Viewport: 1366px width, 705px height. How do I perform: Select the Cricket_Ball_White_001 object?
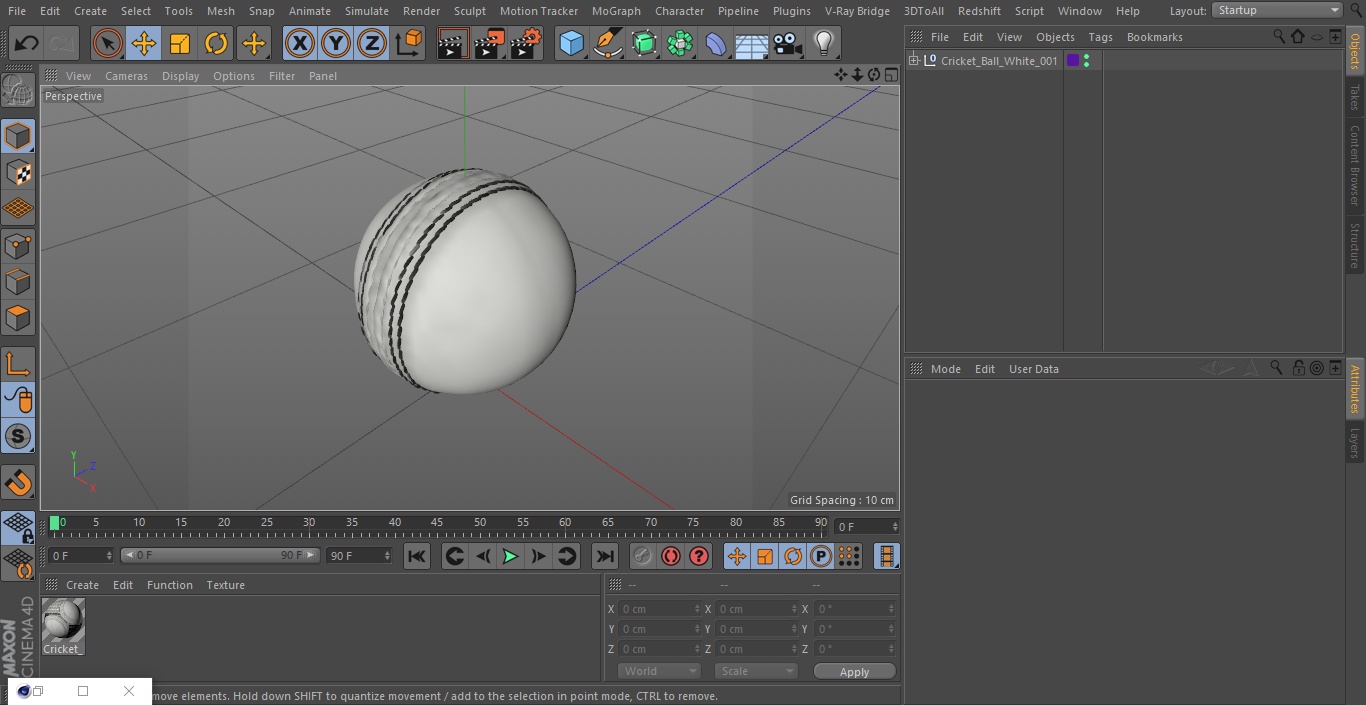tap(998, 61)
